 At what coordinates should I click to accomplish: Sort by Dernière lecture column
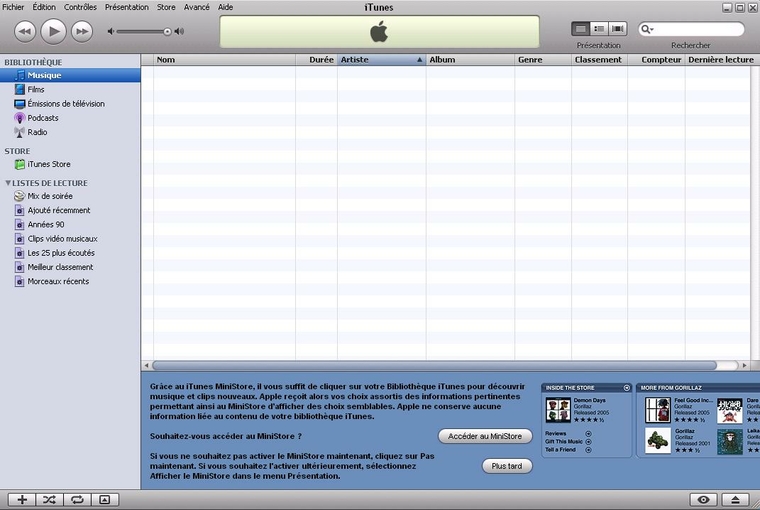tap(721, 60)
